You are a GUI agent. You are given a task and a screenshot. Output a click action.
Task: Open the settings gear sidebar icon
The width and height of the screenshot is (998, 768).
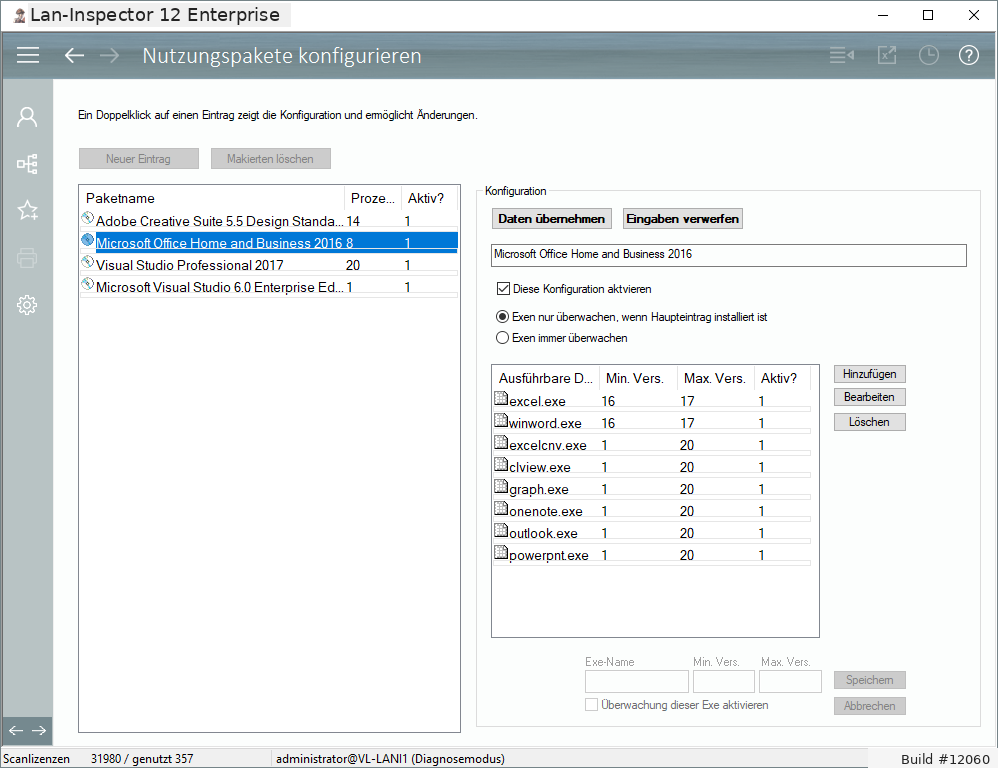click(x=27, y=305)
